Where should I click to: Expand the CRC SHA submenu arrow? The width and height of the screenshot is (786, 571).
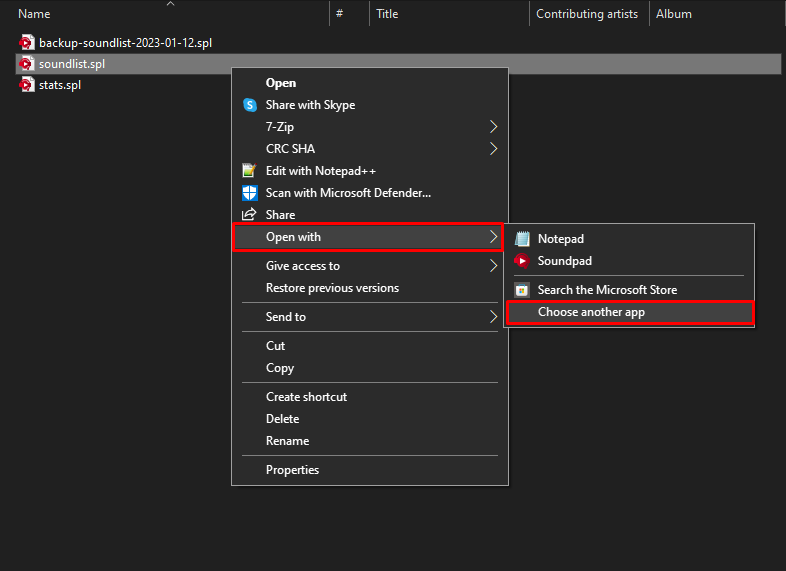point(493,149)
